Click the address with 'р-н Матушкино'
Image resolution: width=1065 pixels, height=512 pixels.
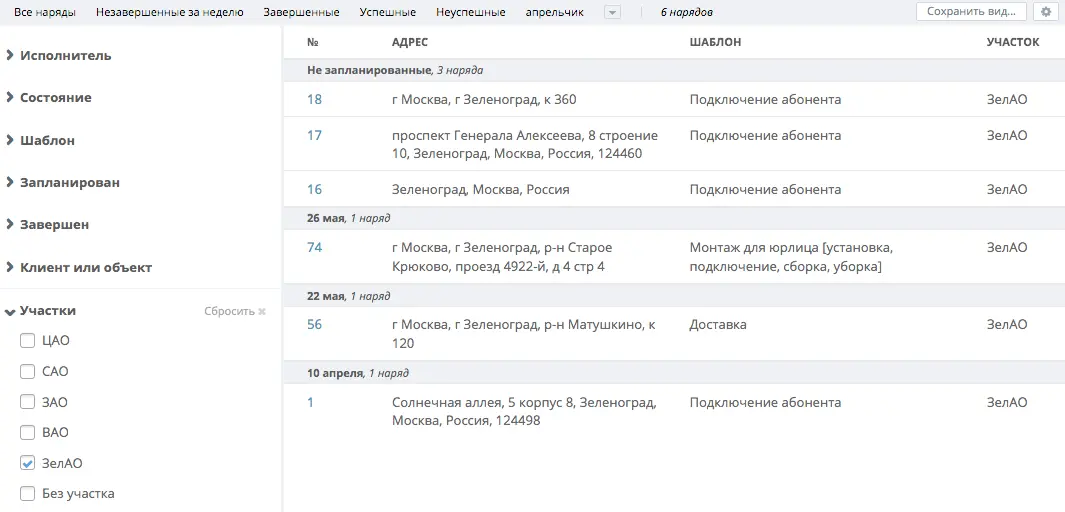(x=524, y=334)
